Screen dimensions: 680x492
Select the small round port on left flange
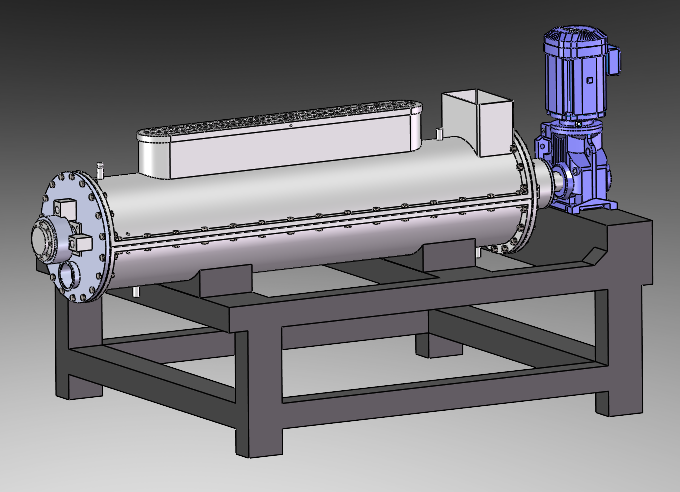coord(68,274)
